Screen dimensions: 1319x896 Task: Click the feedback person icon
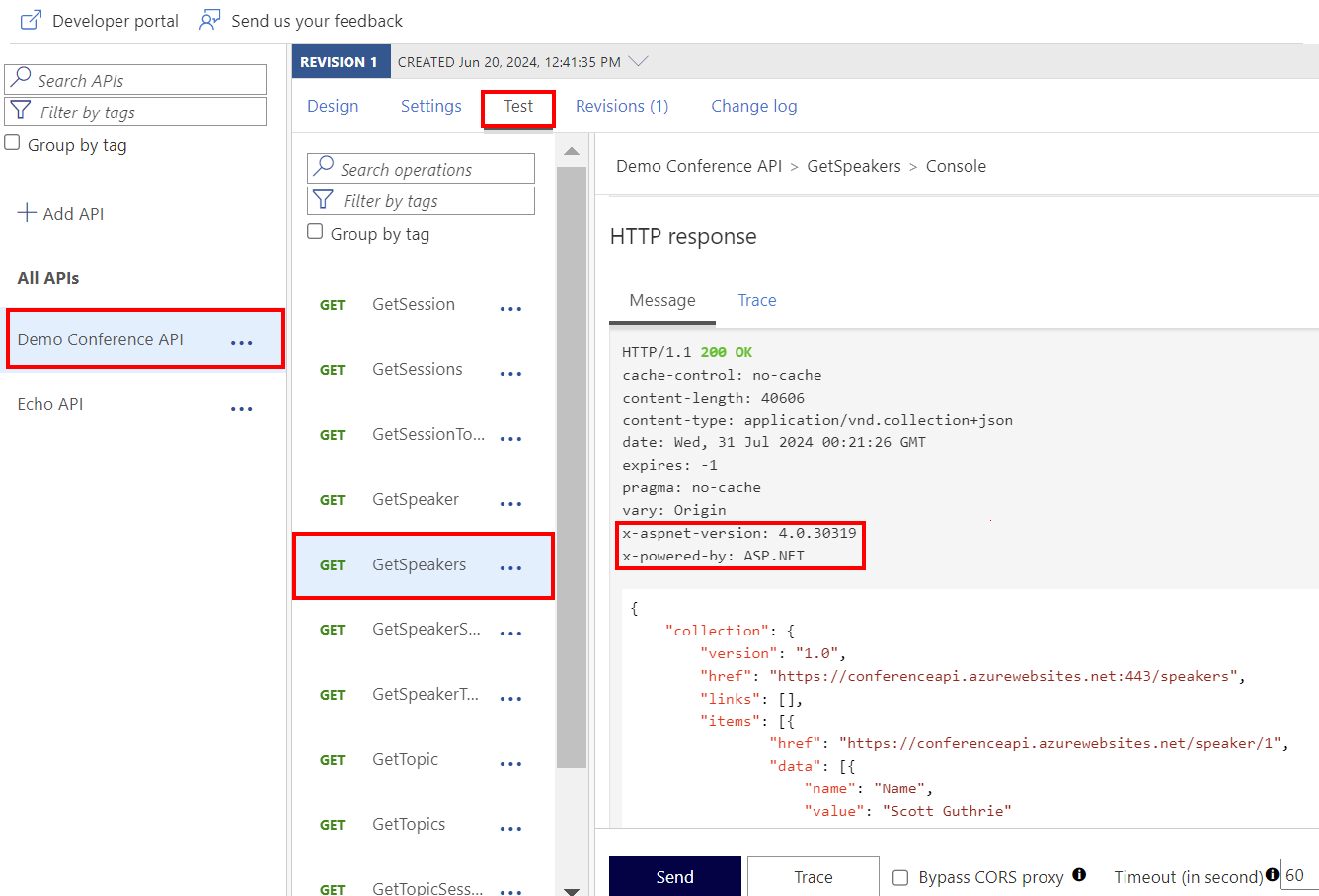tap(209, 20)
